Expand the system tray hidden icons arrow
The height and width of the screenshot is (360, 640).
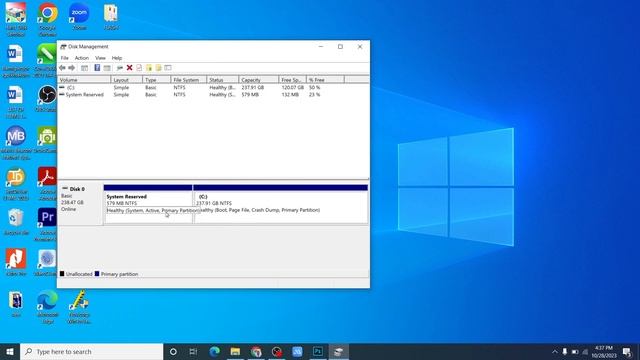(554, 351)
